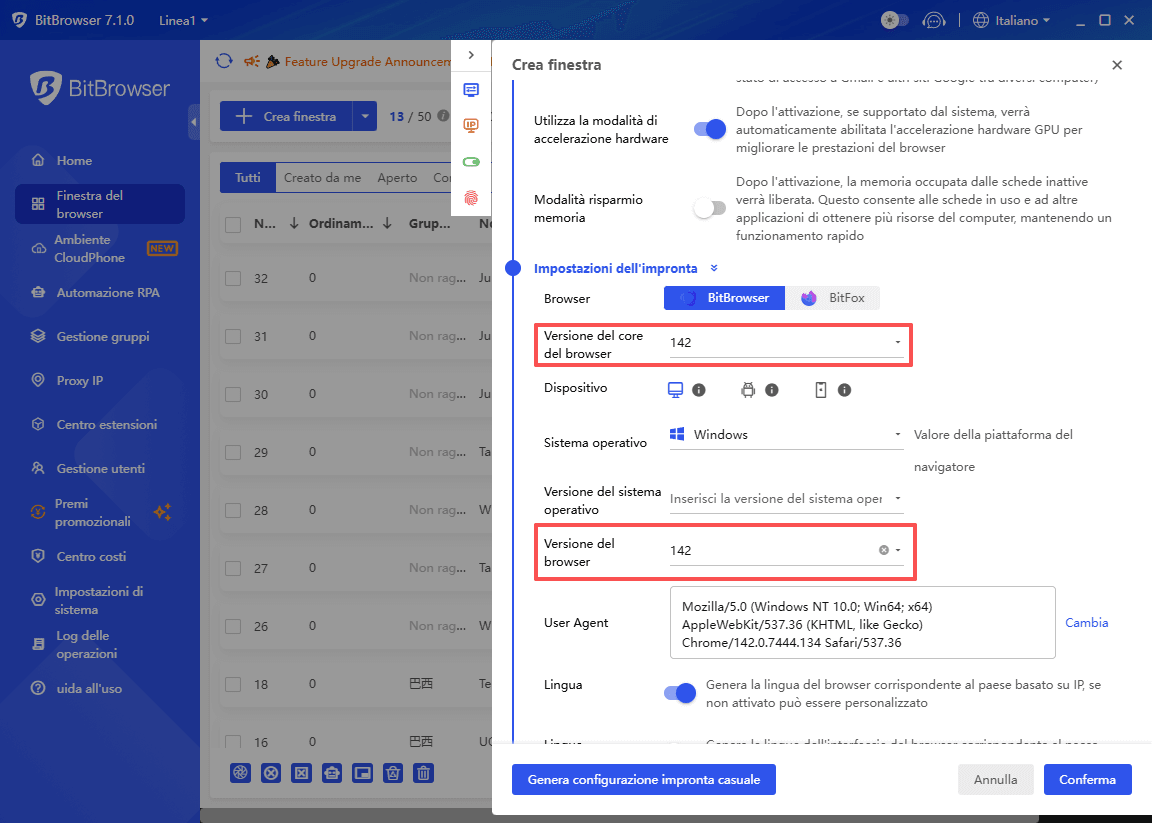
Task: Click the Cambia link next to User Agent
Action: coord(1086,622)
